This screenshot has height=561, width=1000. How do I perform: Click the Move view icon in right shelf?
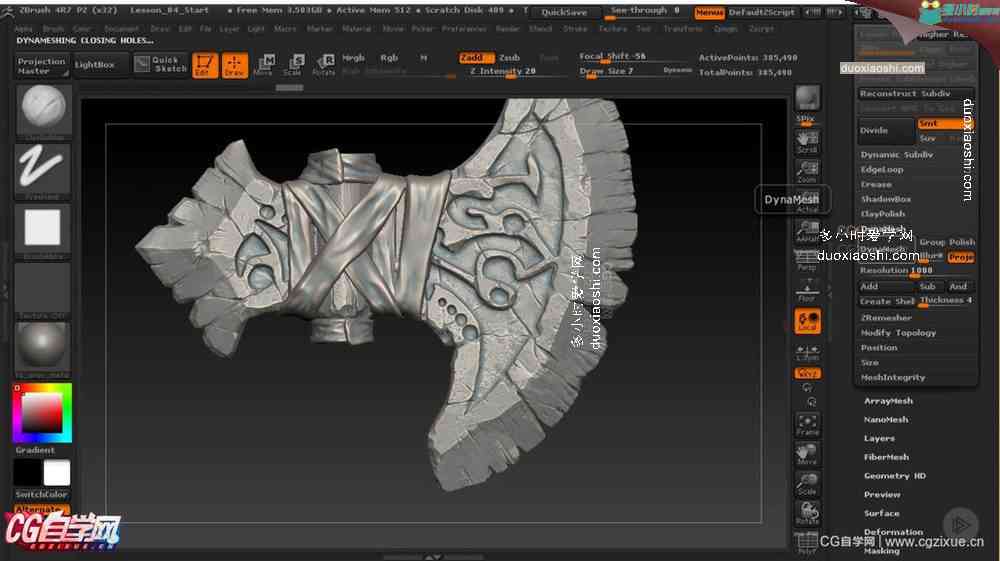click(x=807, y=454)
